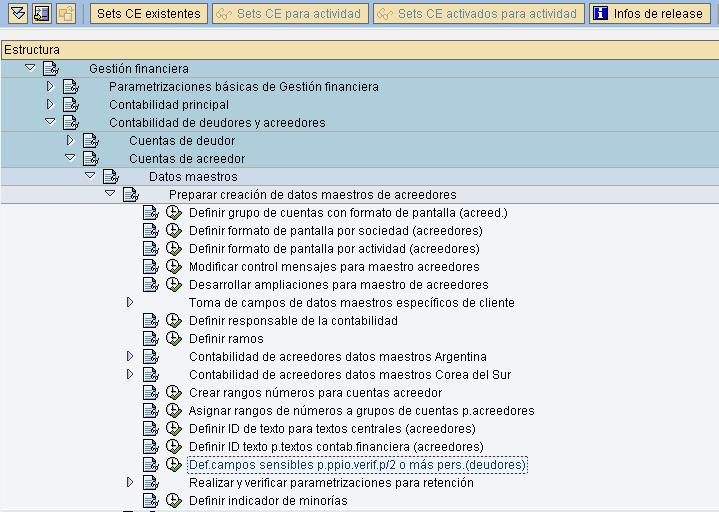Open documentation icon for Definir responsable de la contabilidad

151,321
